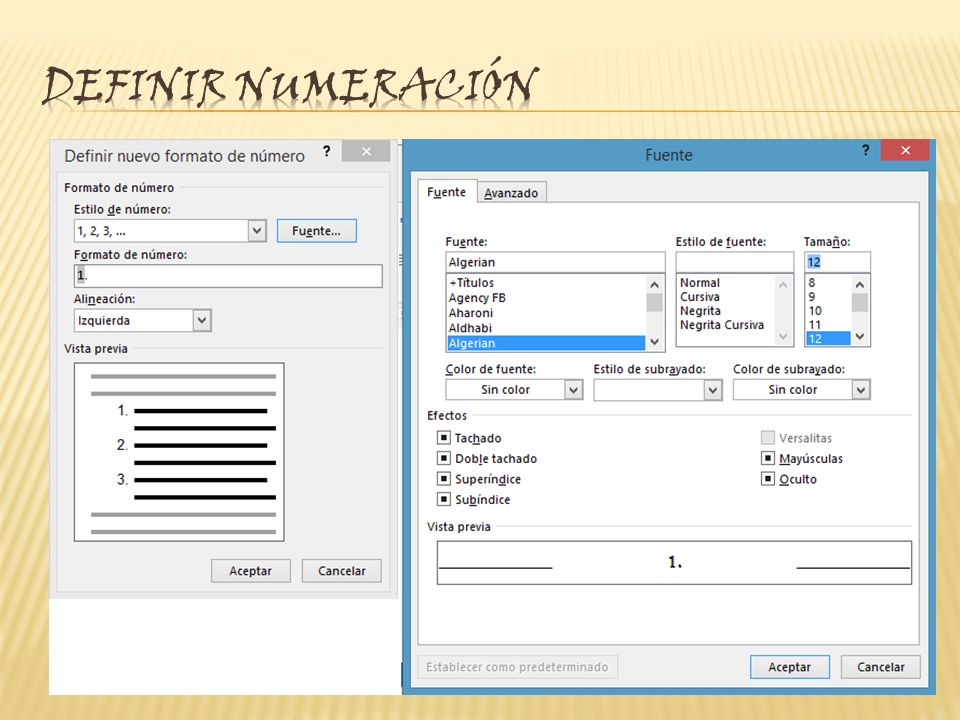Pick Negrita font style
The width and height of the screenshot is (960, 720).
coord(700,311)
